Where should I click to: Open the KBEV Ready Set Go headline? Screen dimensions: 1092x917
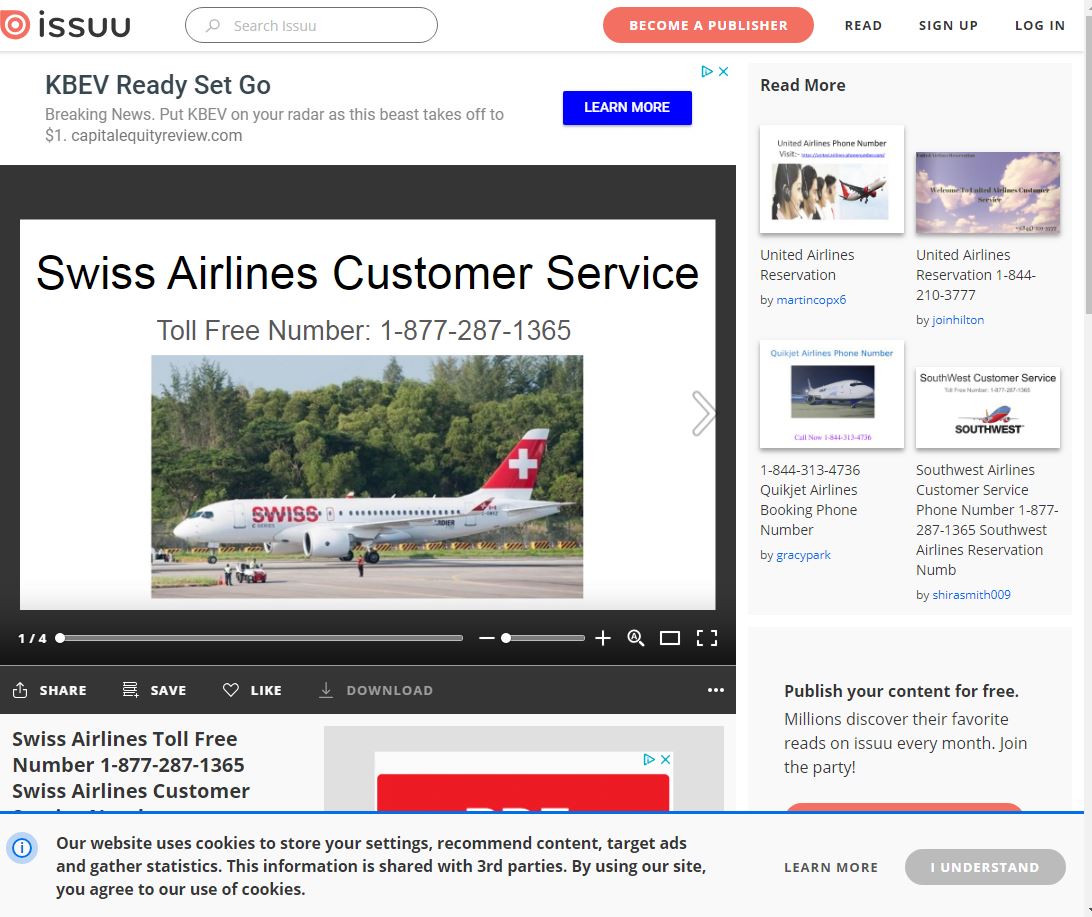[x=157, y=85]
